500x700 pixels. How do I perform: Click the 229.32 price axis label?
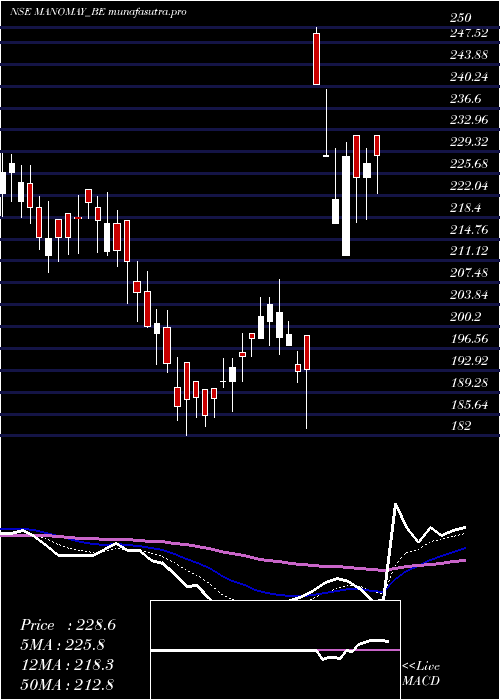[x=469, y=142]
